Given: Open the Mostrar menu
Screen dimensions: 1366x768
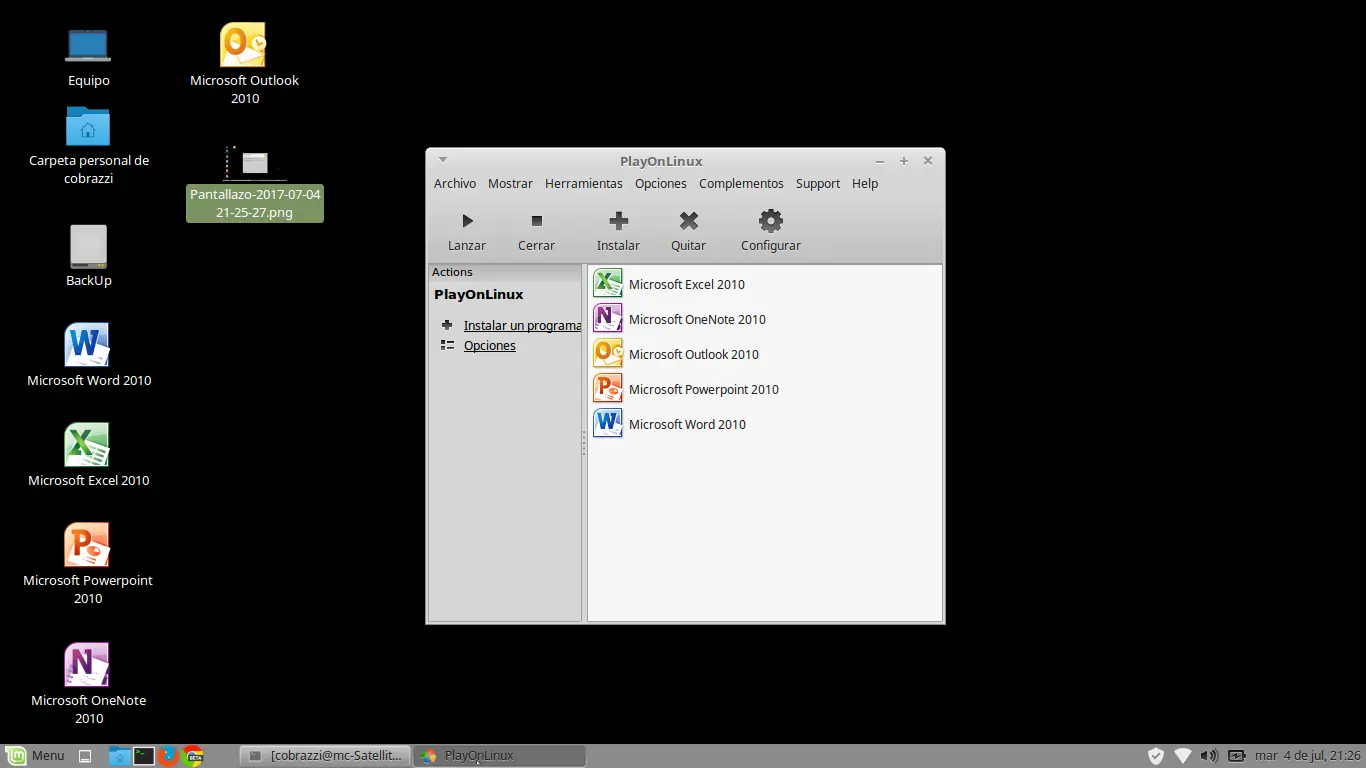Looking at the screenshot, I should pyautogui.click(x=510, y=183).
